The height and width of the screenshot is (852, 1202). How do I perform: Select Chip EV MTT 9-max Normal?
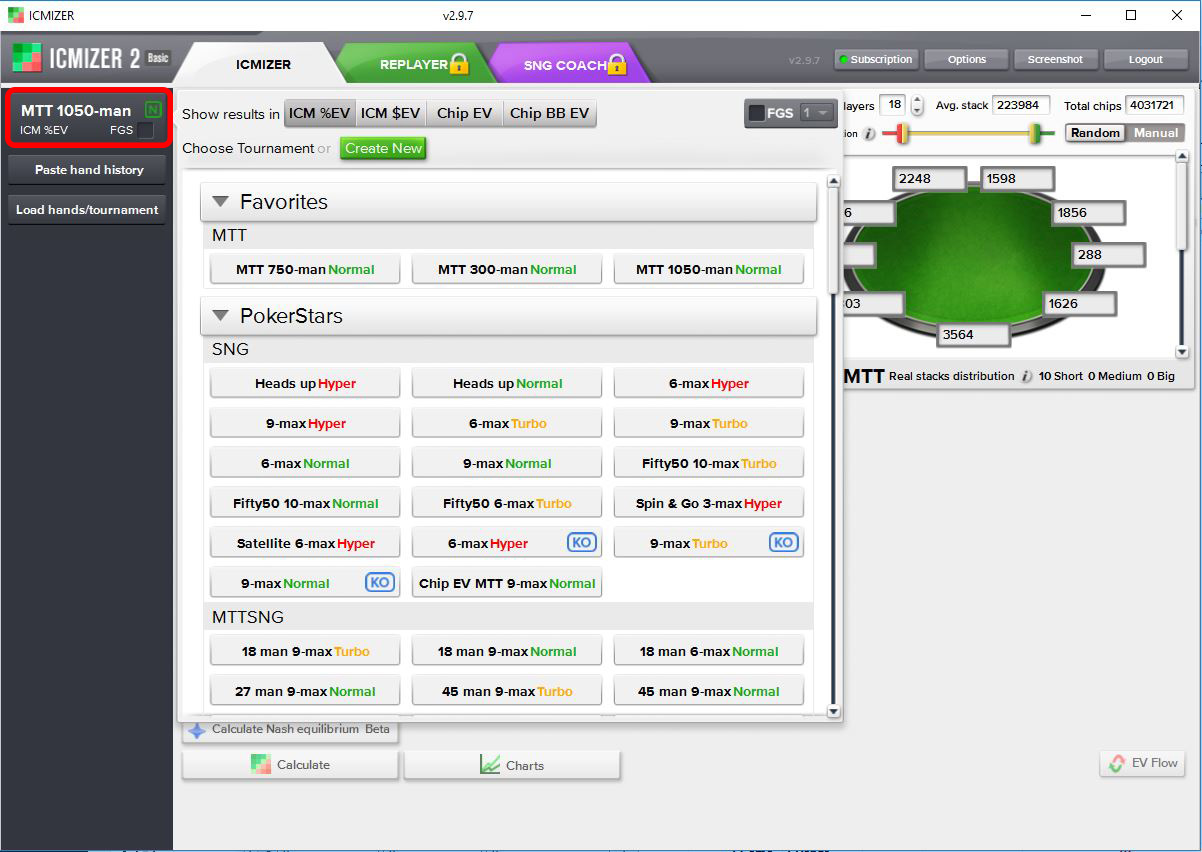pos(507,583)
